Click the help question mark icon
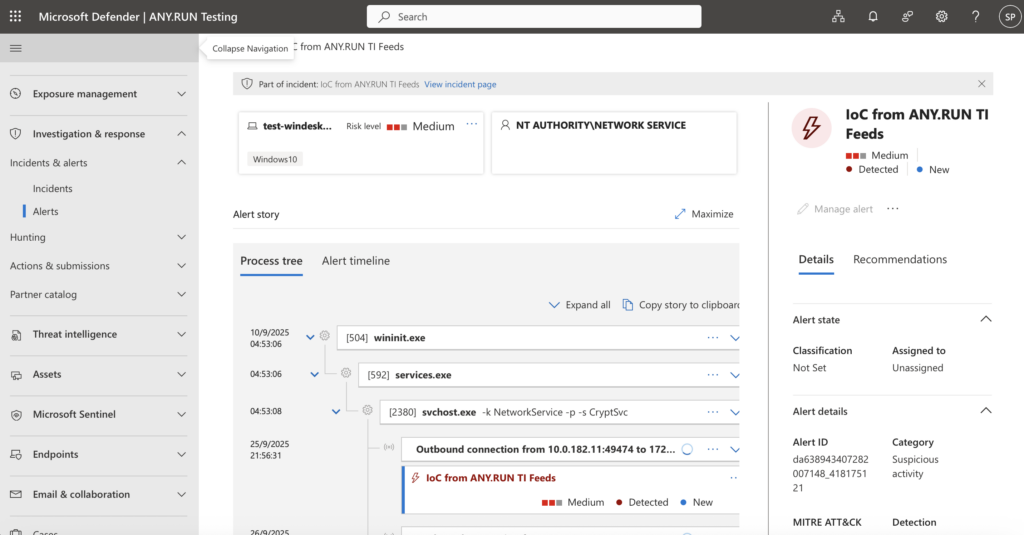The height and width of the screenshot is (535, 1024). pos(975,17)
